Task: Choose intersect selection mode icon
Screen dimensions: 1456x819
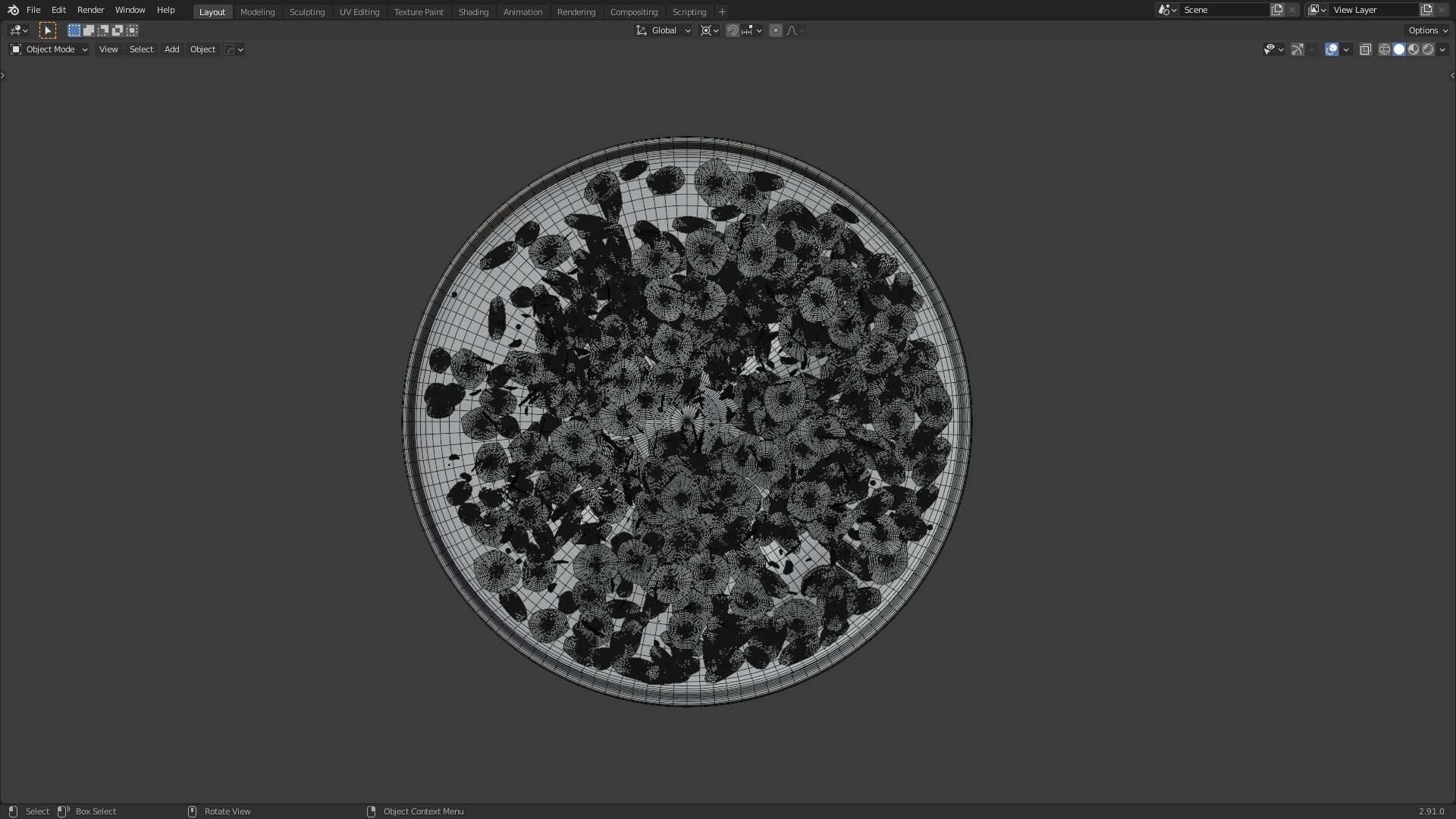Action: [132, 30]
